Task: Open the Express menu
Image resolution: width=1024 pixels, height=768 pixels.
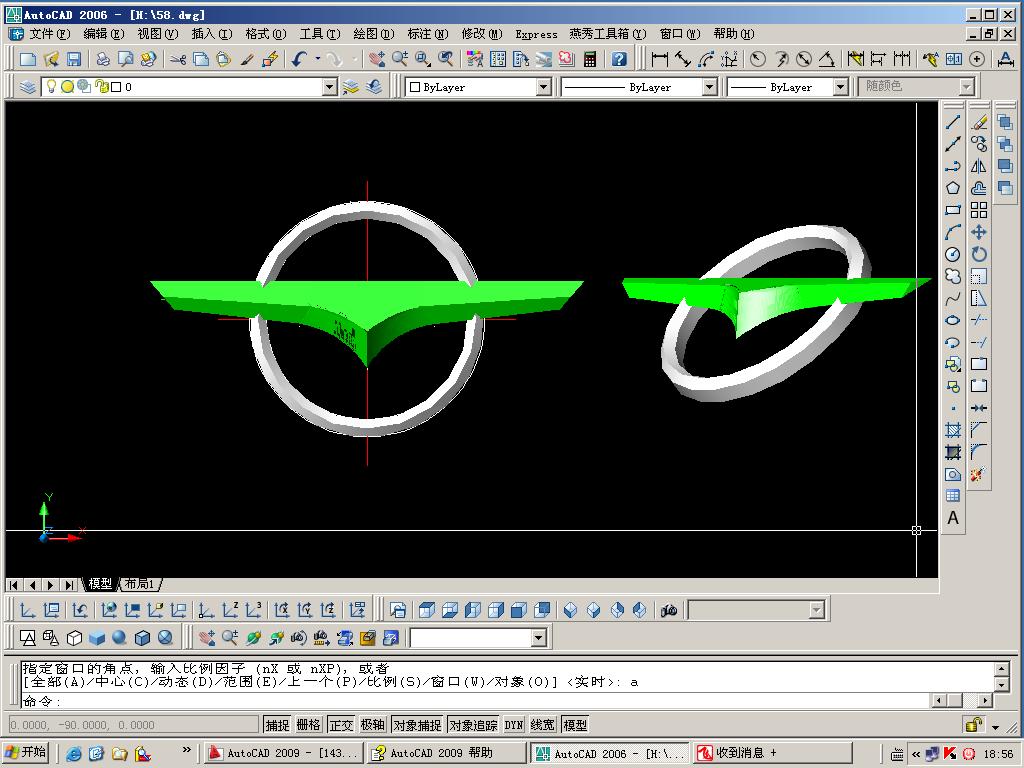Action: tap(536, 34)
